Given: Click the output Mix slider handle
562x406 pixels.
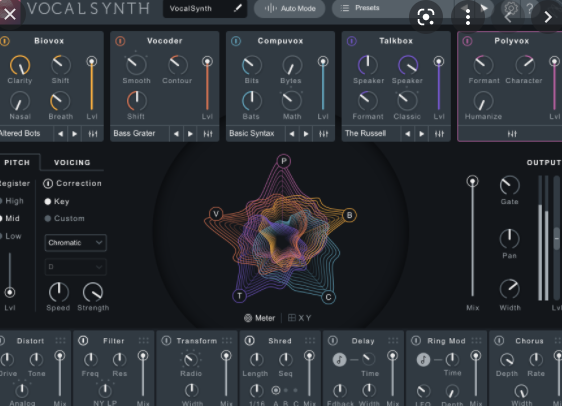Looking at the screenshot, I should (472, 181).
